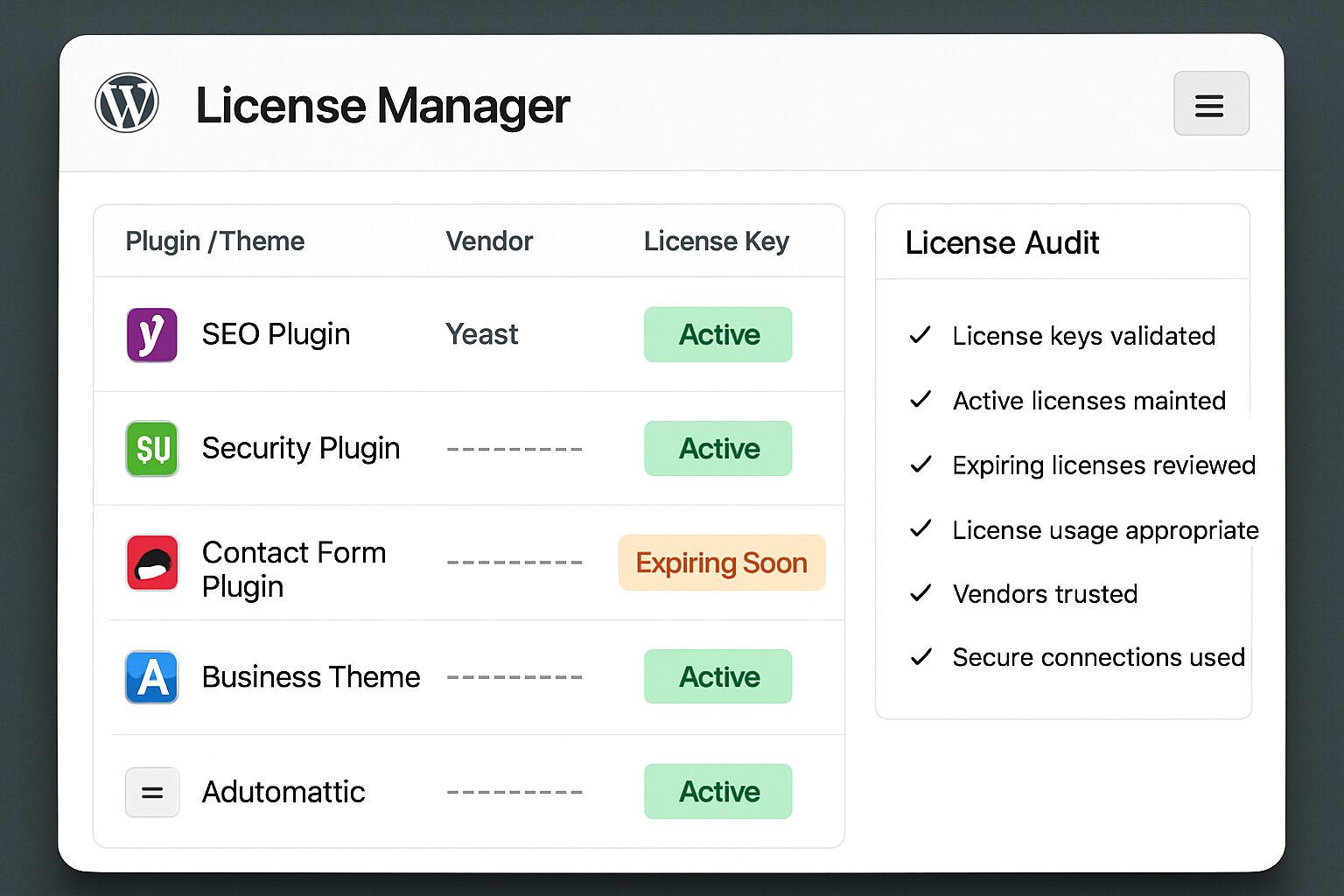1344x896 pixels.
Task: Click the "Expiring Soon" status badge
Action: (x=721, y=563)
